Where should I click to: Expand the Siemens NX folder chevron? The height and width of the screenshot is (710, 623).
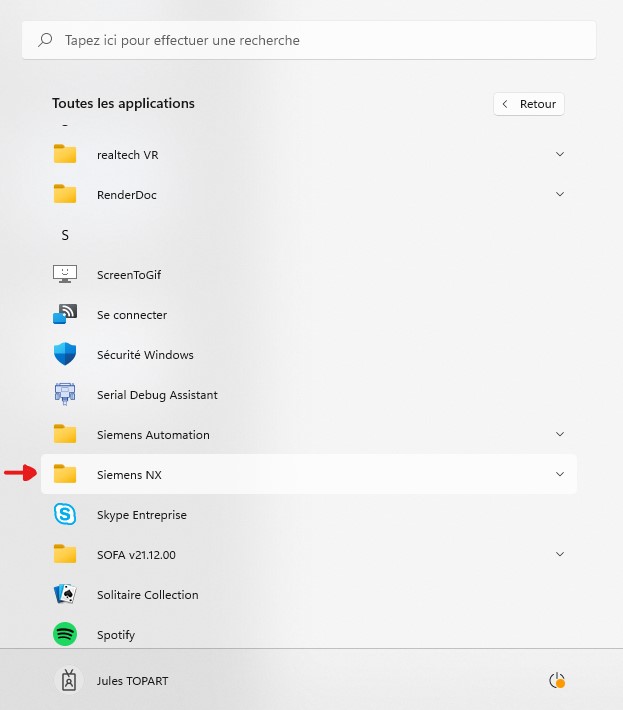tap(560, 474)
